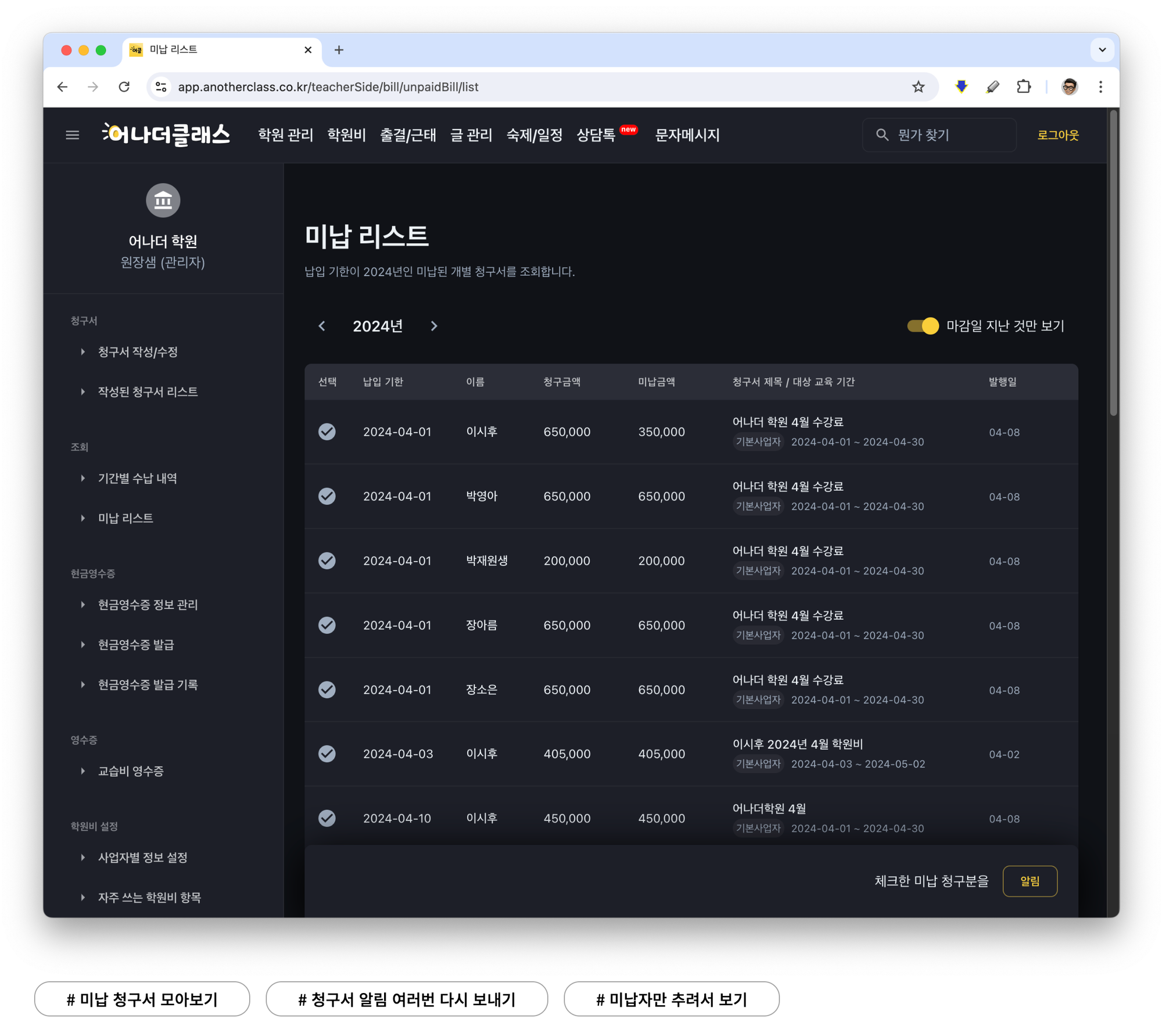This screenshot has height=1036, width=1162.
Task: Click the pen extension icon
Action: (992, 87)
